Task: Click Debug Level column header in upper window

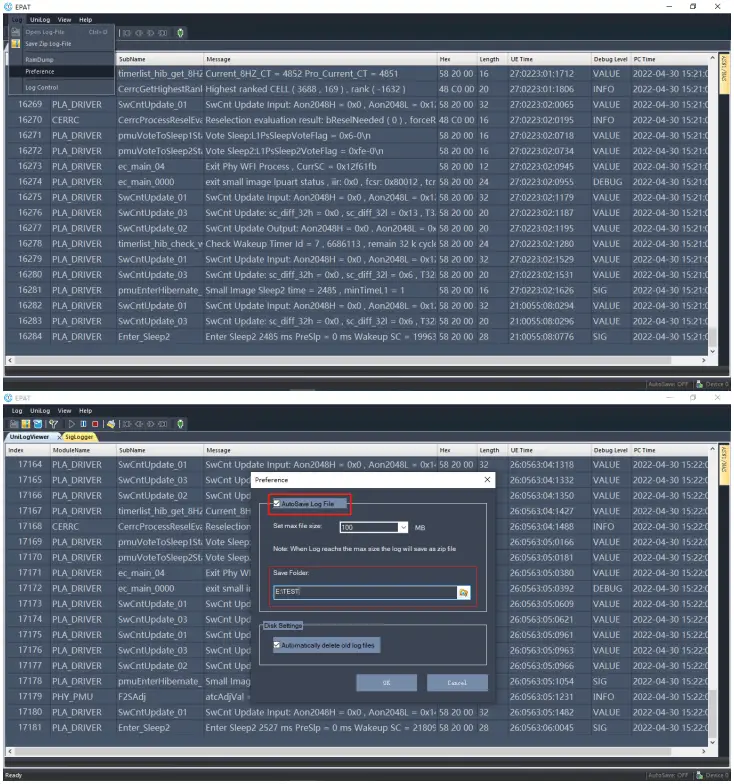Action: (610, 60)
